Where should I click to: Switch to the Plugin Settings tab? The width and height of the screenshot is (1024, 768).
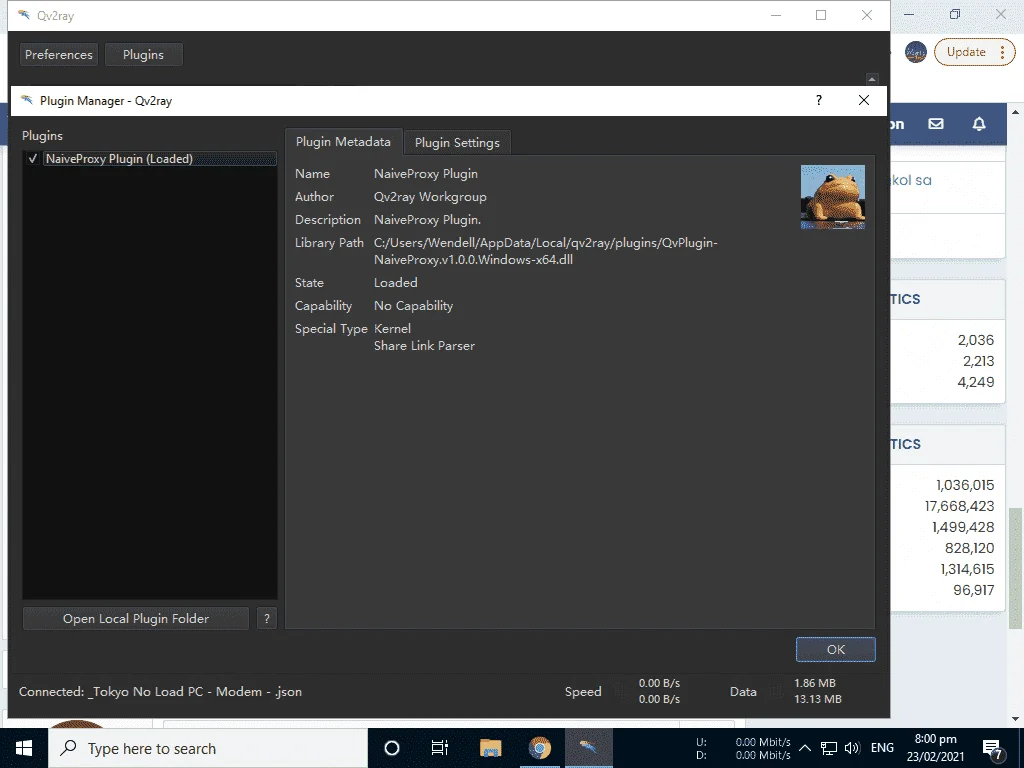pyautogui.click(x=457, y=142)
